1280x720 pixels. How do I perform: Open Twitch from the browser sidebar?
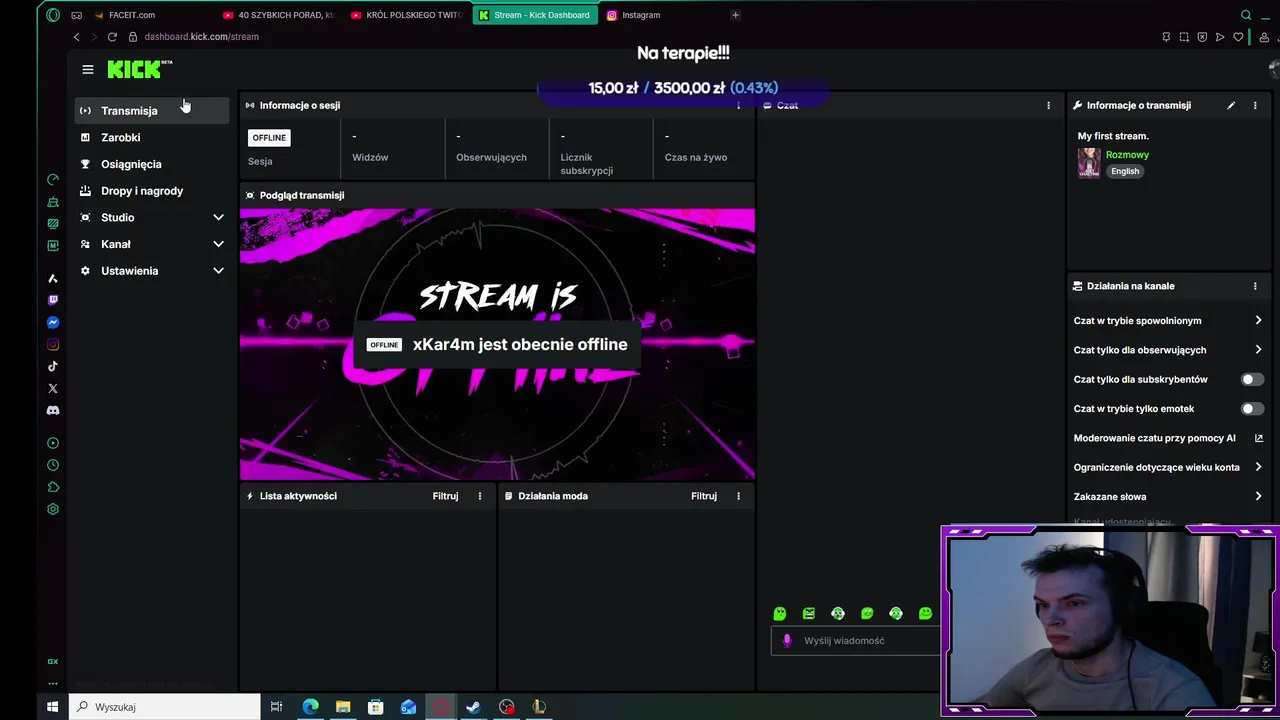[x=53, y=300]
